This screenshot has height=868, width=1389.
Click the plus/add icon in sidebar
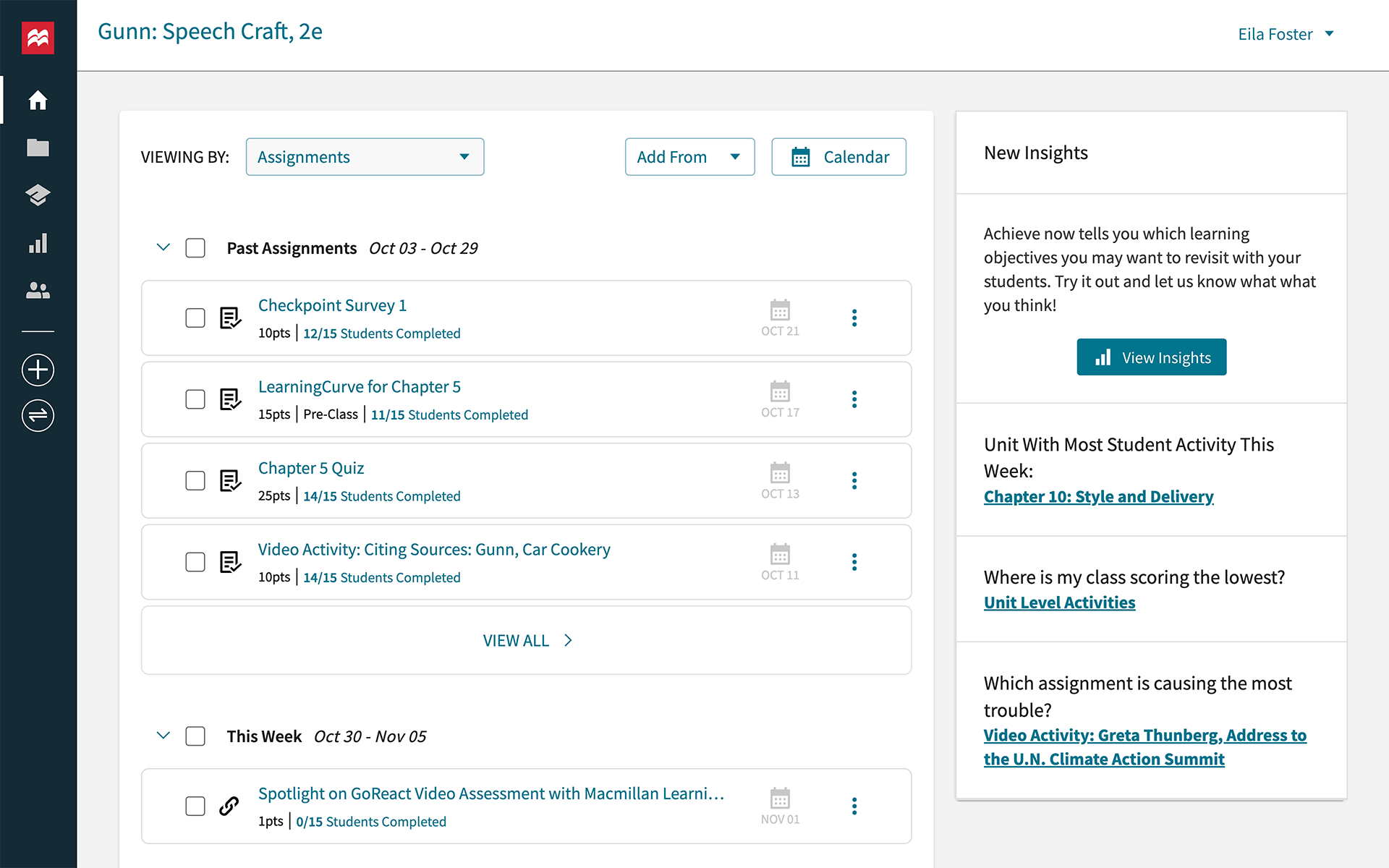tap(38, 369)
